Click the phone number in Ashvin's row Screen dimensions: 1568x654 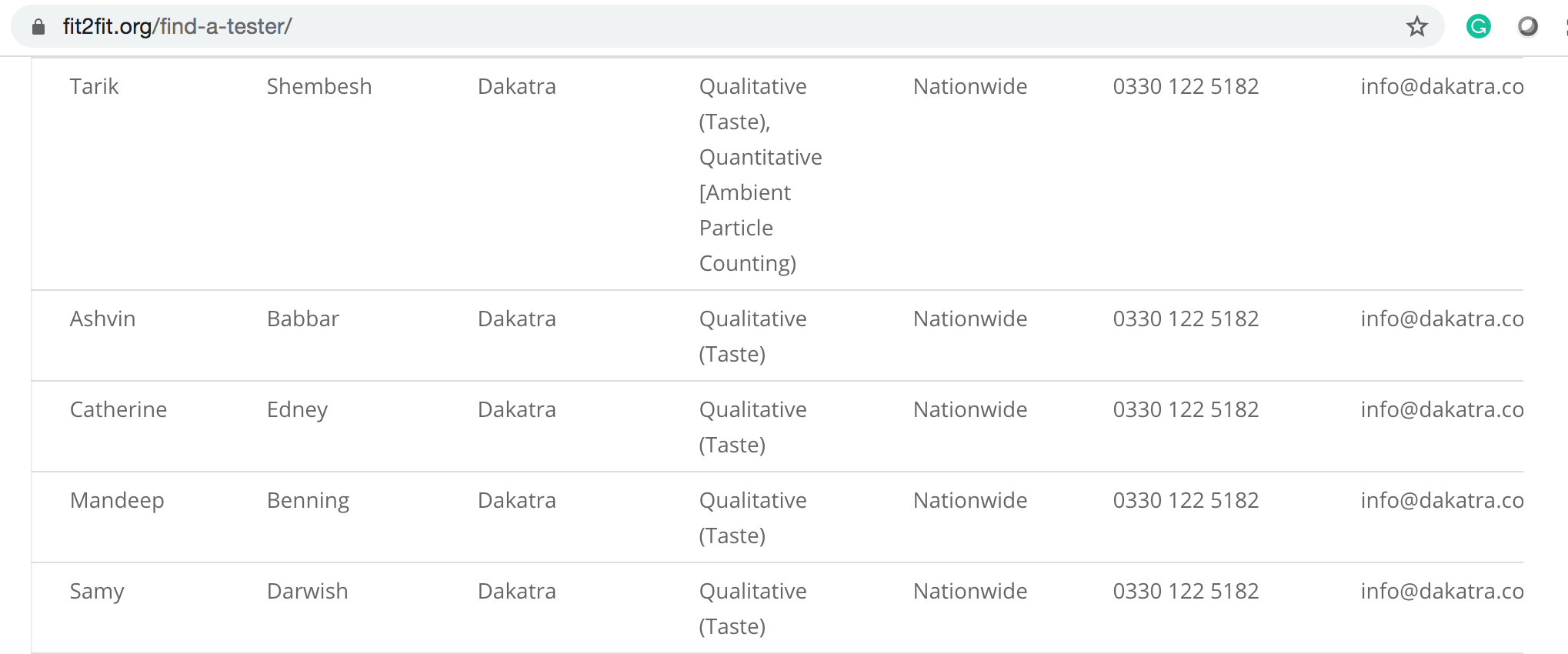pos(1186,319)
